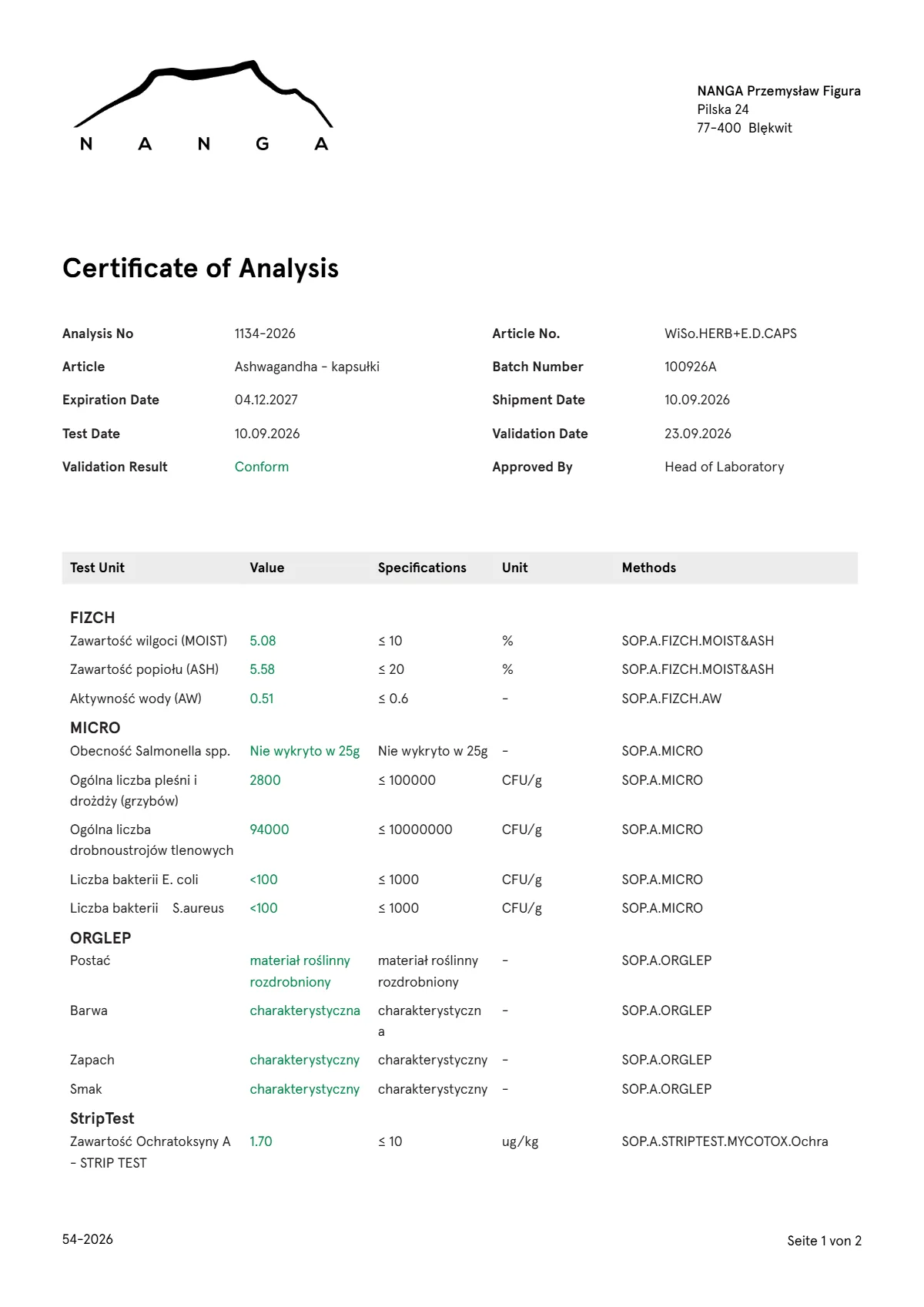Click 'Head of Laboratory' approver text
924x1307 pixels.
(725, 467)
